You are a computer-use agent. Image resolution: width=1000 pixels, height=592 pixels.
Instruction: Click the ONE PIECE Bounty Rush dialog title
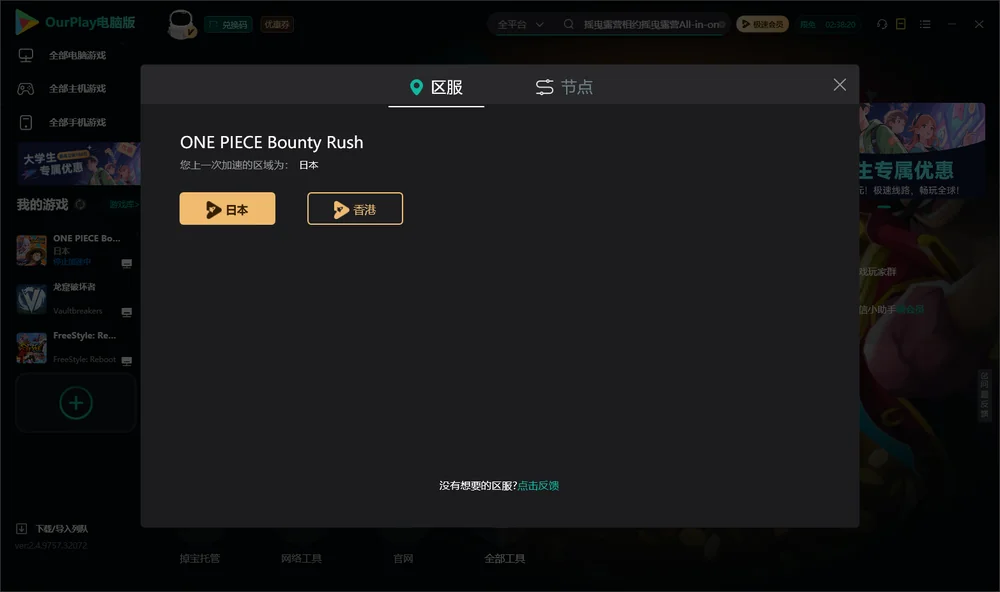[x=272, y=142]
